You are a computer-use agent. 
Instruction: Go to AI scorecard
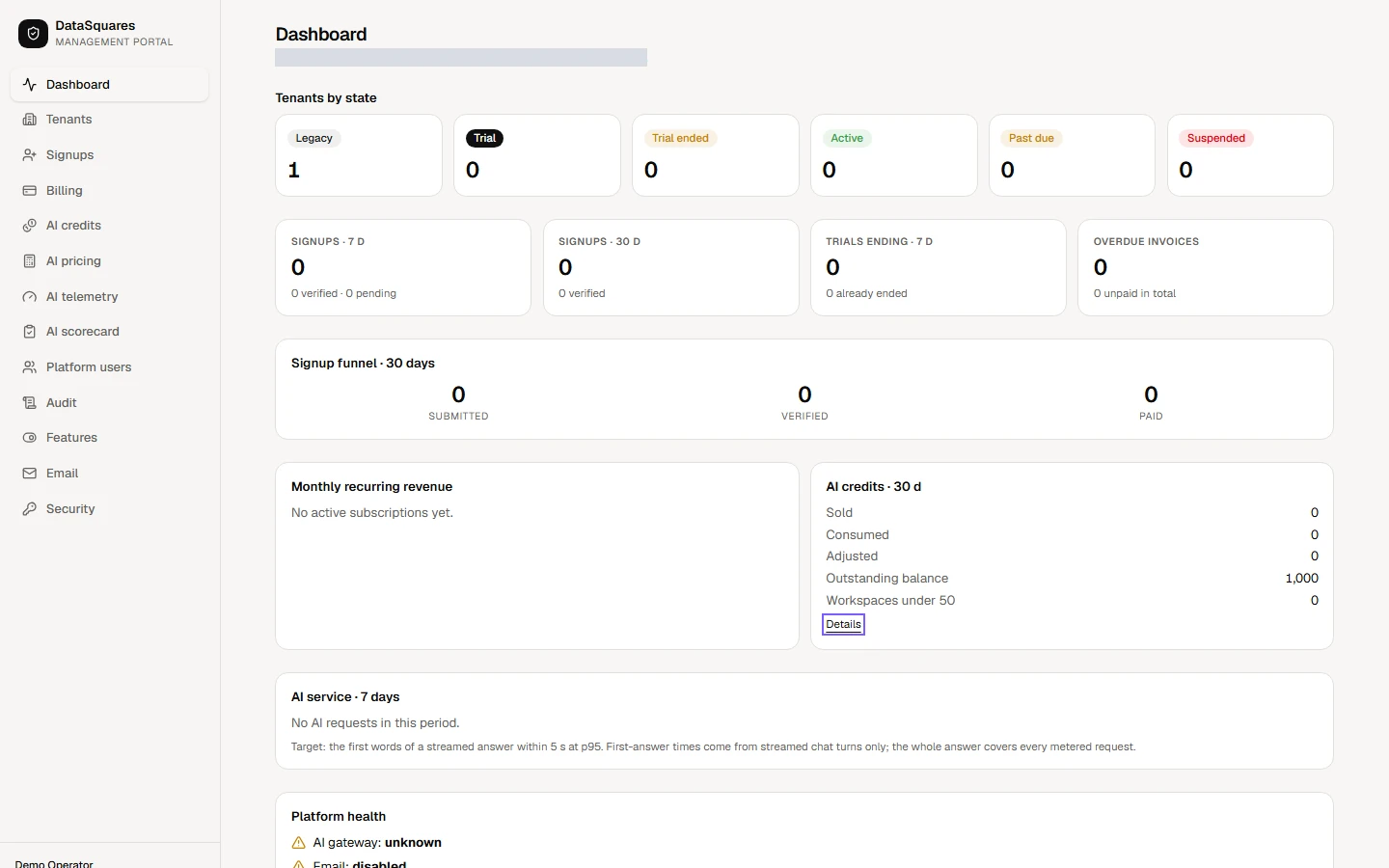coord(109,332)
